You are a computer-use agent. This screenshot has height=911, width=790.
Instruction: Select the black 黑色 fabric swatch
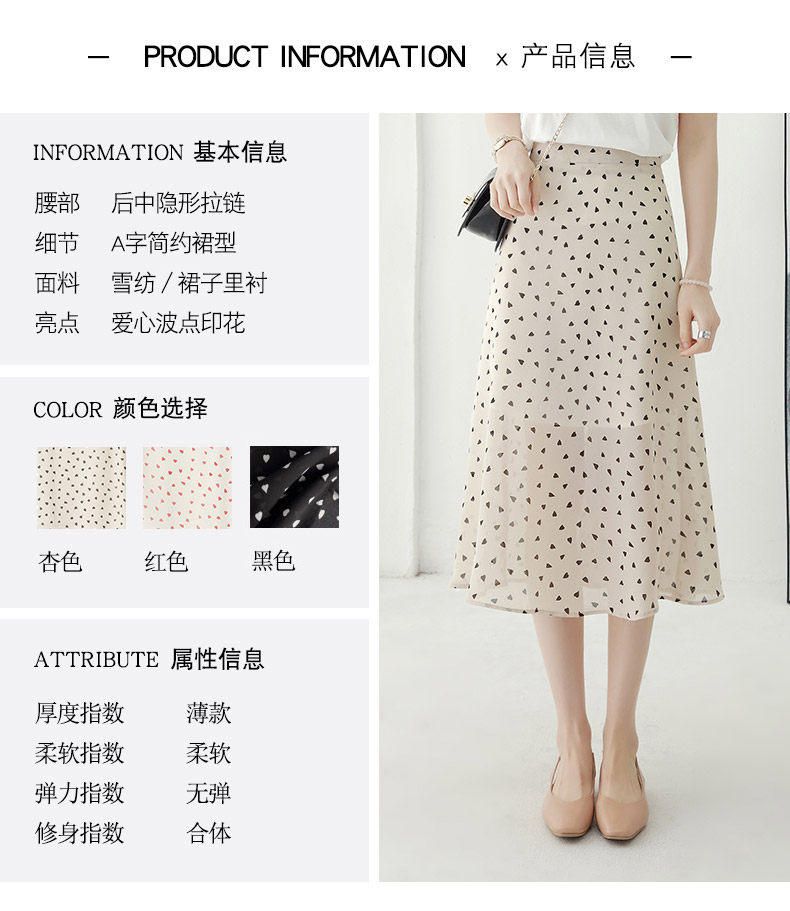294,487
